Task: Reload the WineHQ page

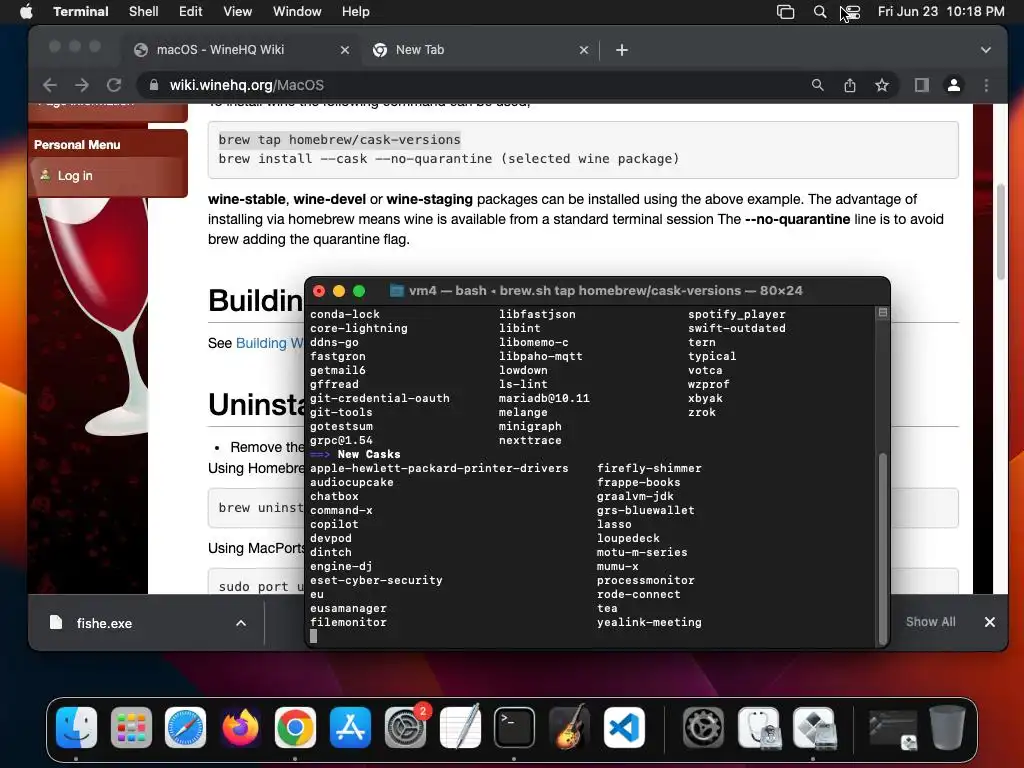Action: click(114, 86)
